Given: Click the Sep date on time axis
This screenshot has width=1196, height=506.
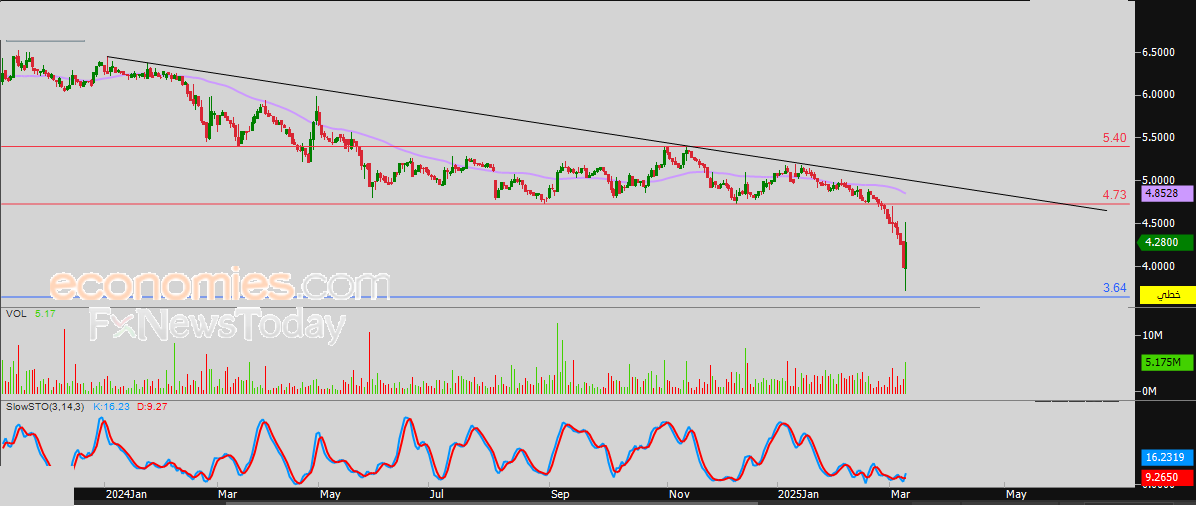Looking at the screenshot, I should click(560, 495).
